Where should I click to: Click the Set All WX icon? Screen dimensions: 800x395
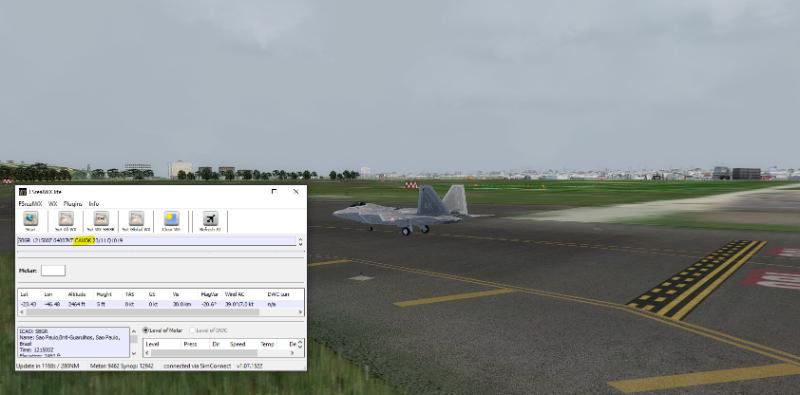[66, 218]
